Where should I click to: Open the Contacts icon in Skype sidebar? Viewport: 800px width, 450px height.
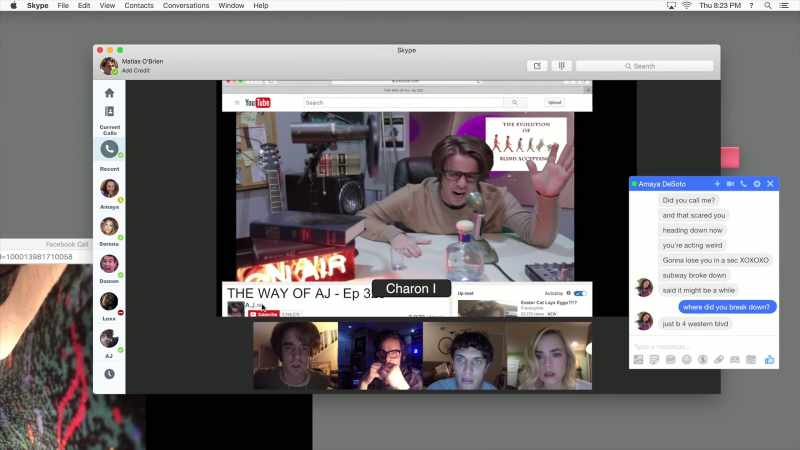[109, 111]
